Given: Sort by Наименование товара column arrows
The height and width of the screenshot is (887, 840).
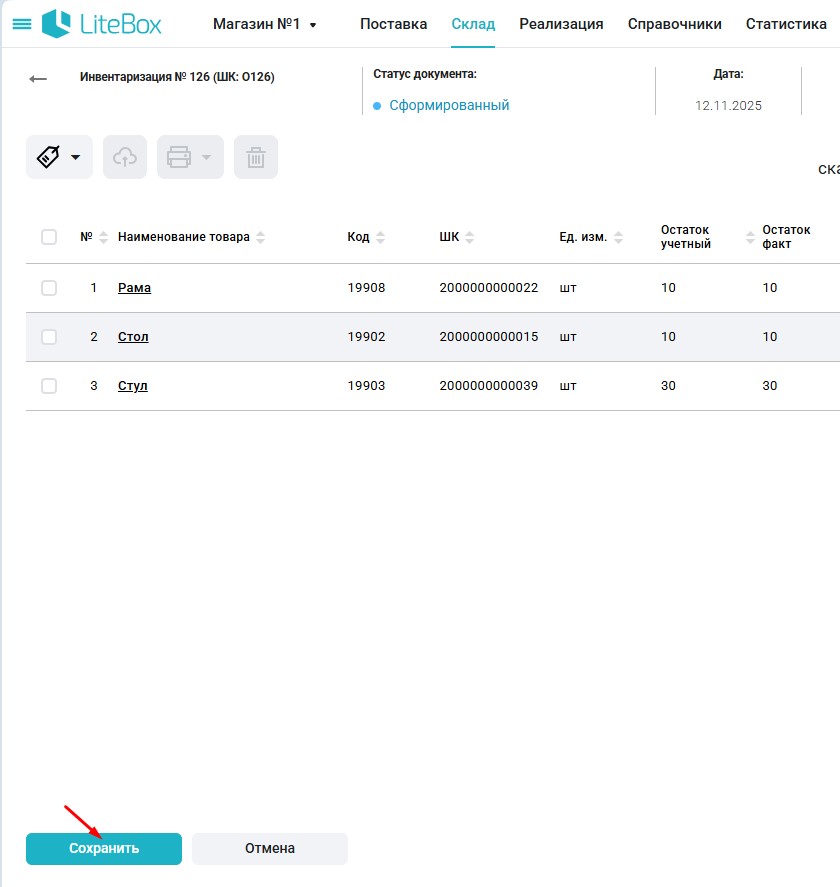Looking at the screenshot, I should click(x=261, y=238).
